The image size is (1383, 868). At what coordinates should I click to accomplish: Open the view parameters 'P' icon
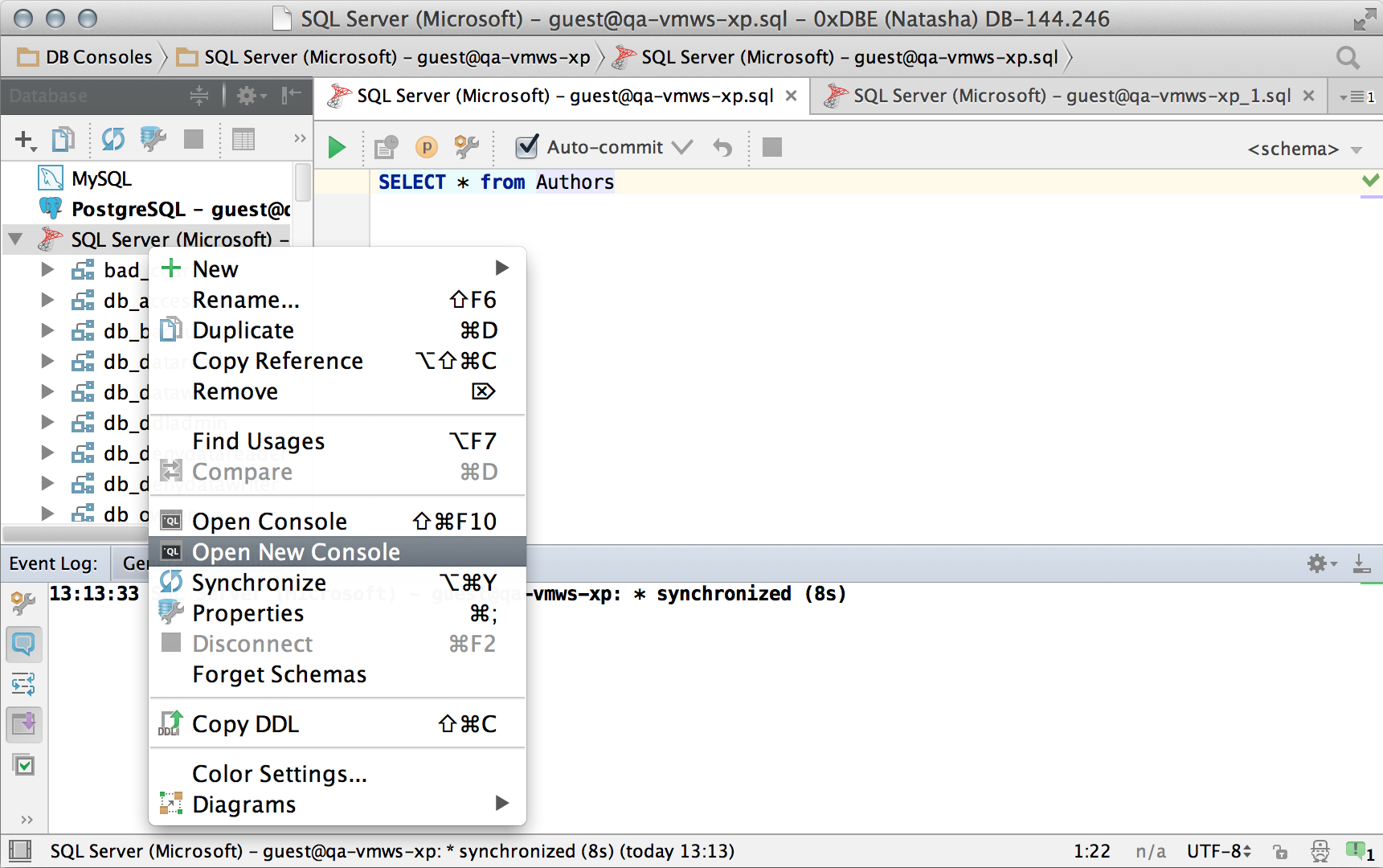coord(426,147)
